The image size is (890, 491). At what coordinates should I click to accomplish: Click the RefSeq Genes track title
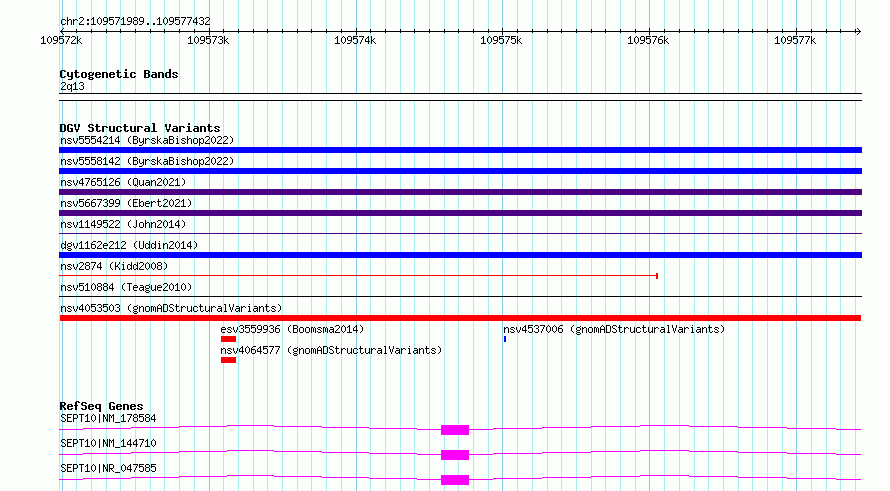tap(101, 406)
